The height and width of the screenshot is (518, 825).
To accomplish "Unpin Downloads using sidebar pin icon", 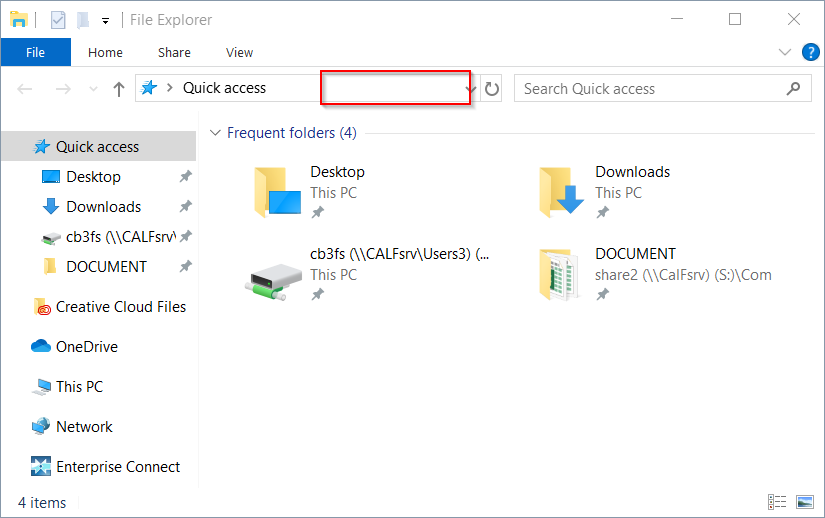I will (185, 207).
